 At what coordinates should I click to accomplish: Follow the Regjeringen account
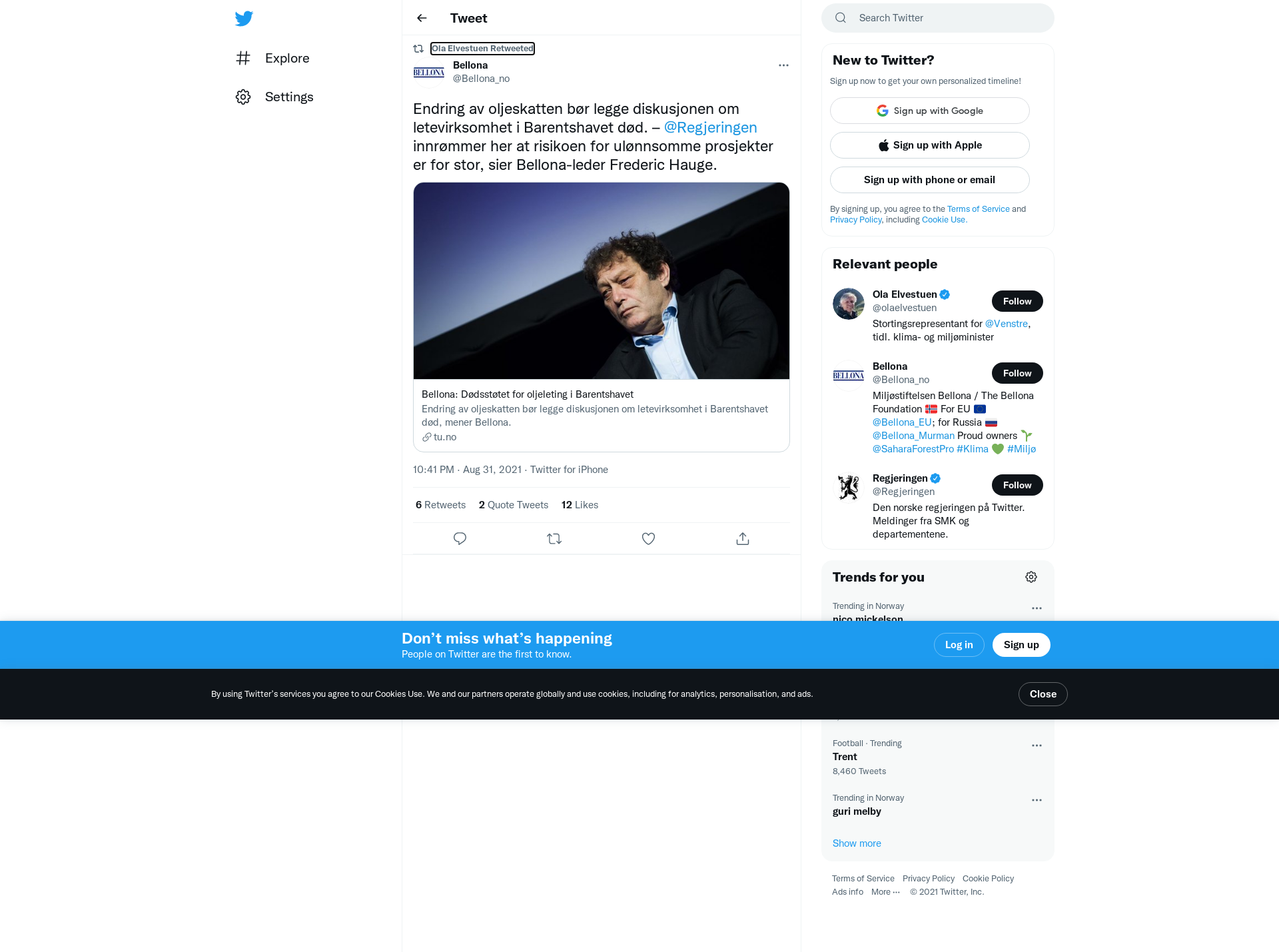pos(1017,485)
